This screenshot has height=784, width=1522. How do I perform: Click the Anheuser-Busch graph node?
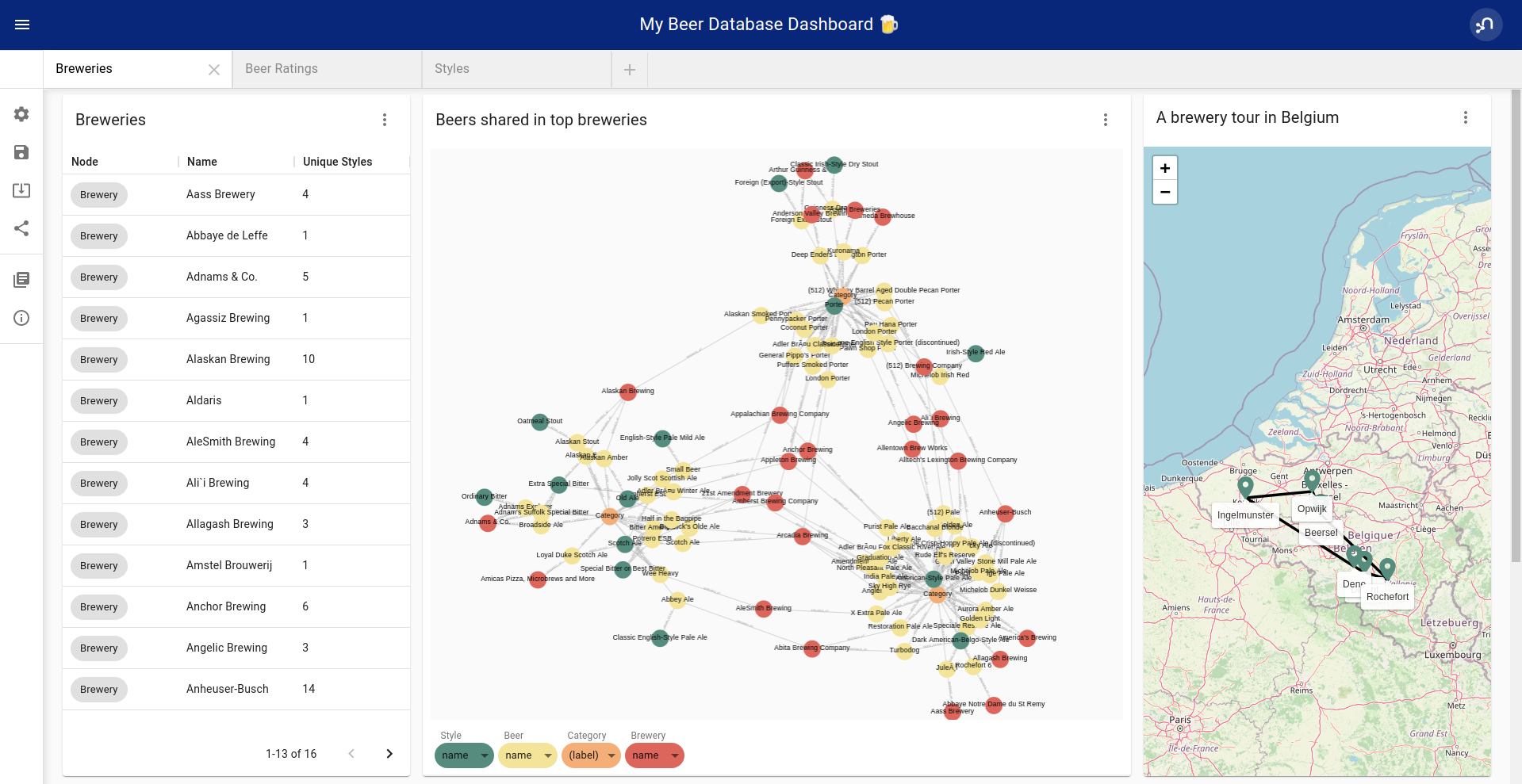[x=1006, y=513]
